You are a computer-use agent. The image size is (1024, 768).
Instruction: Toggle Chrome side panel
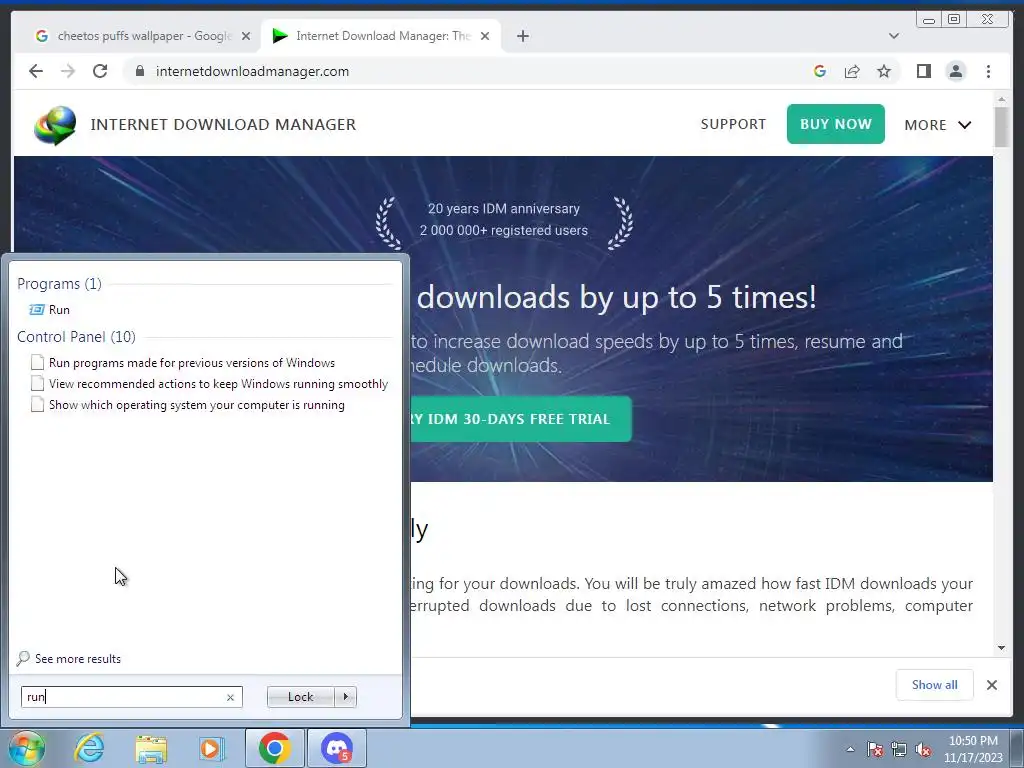coord(923,71)
